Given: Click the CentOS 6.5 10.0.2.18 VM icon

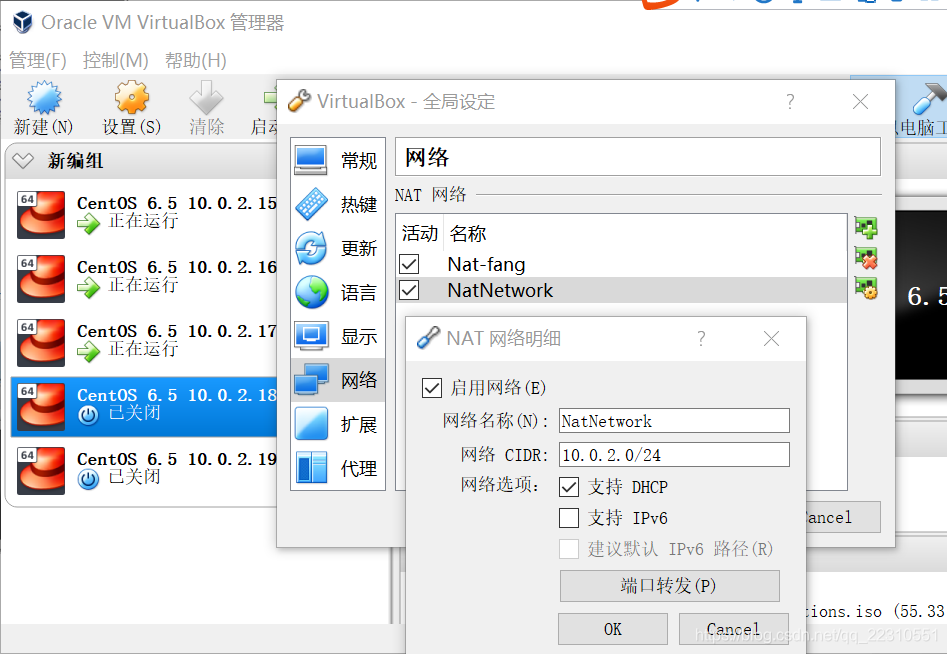Looking at the screenshot, I should coord(41,406).
